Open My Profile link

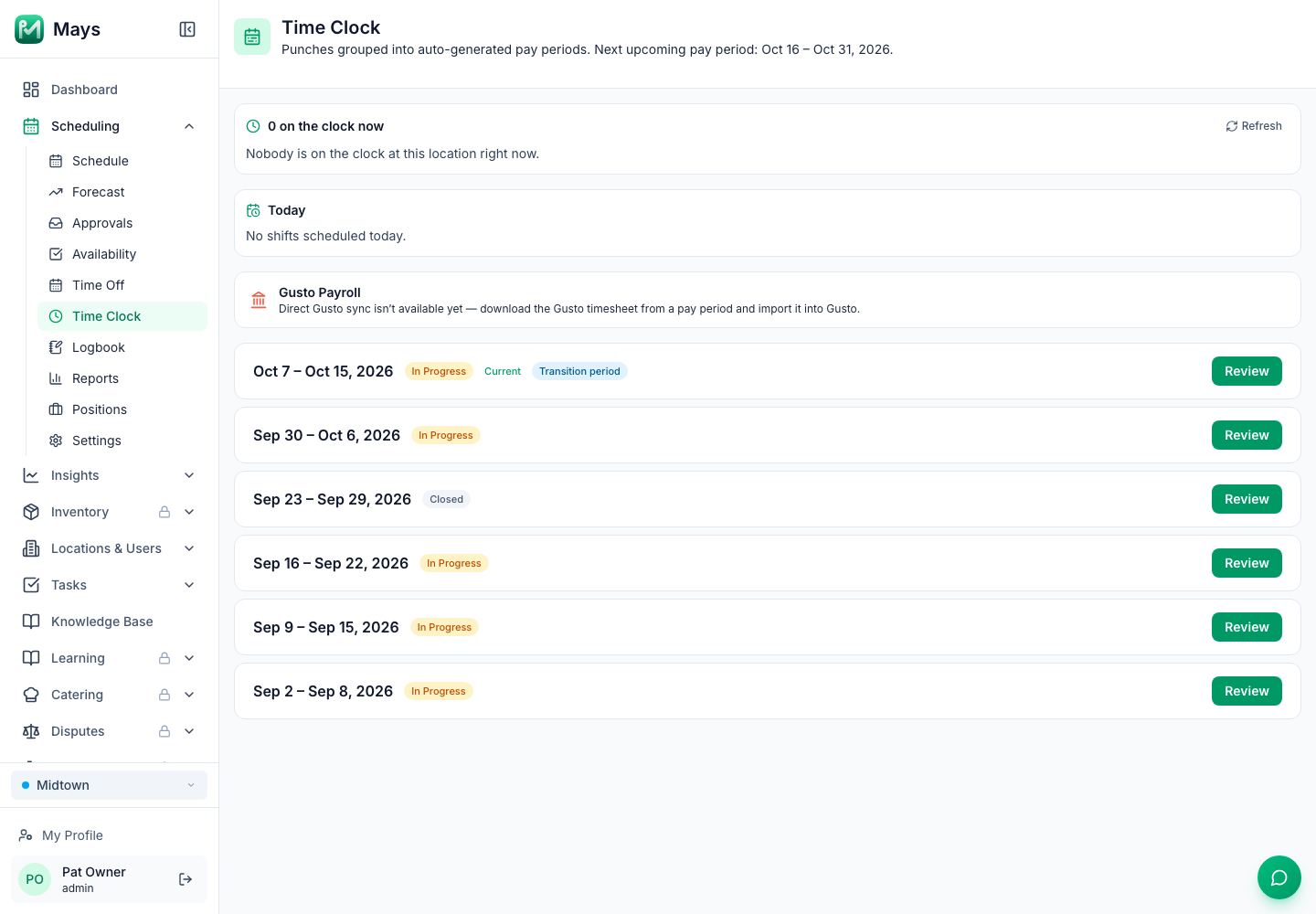tap(109, 835)
